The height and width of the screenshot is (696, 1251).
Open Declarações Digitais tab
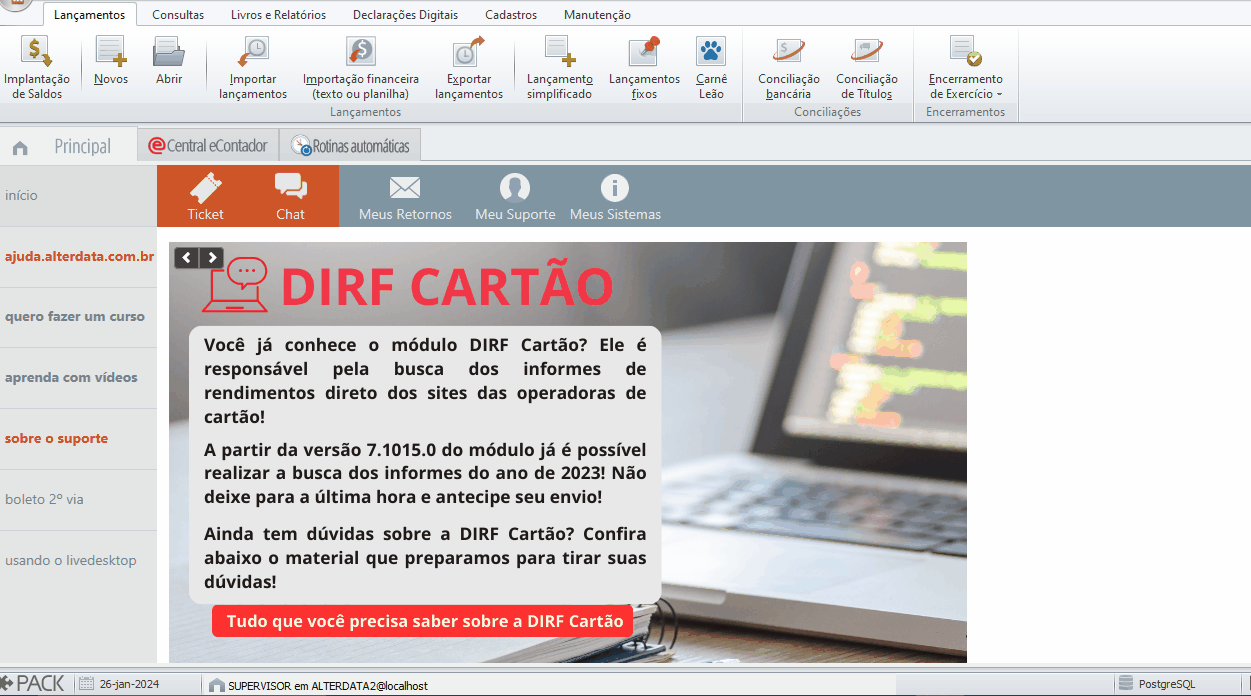[x=406, y=15]
